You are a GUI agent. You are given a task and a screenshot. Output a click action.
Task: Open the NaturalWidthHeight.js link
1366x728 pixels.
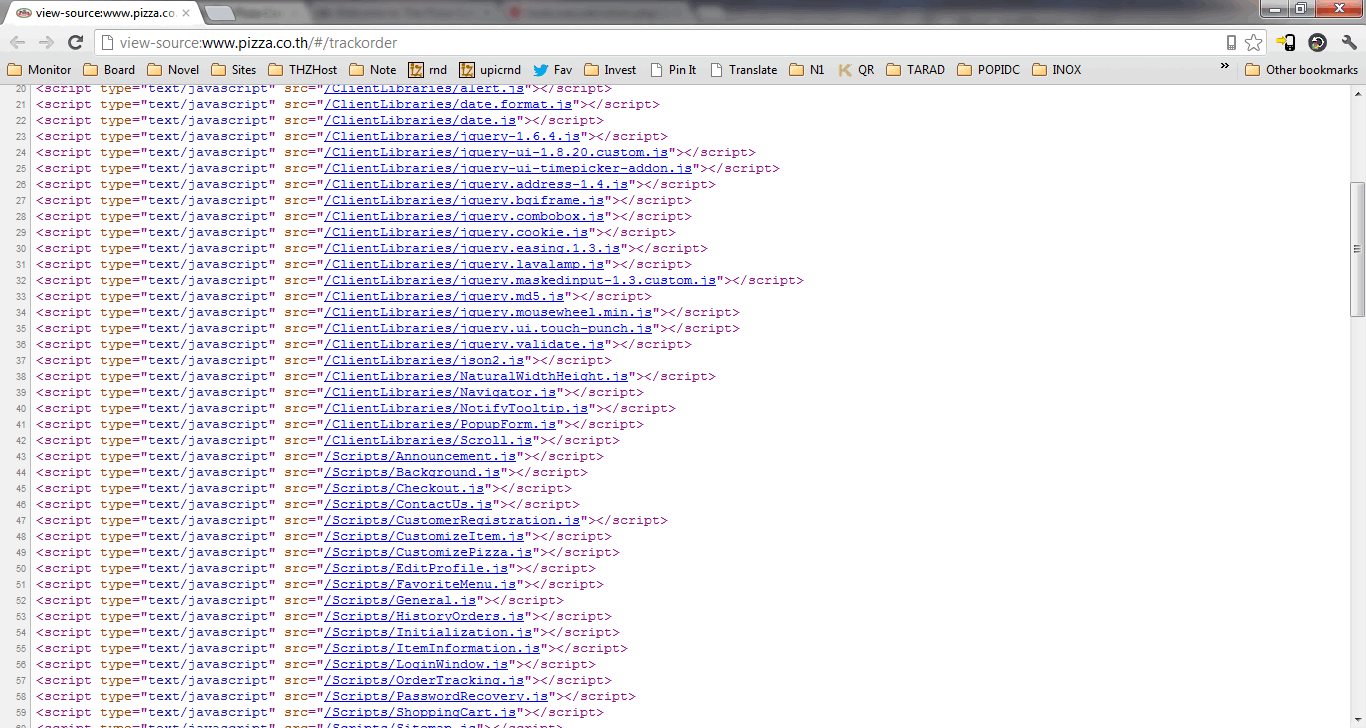(476, 376)
